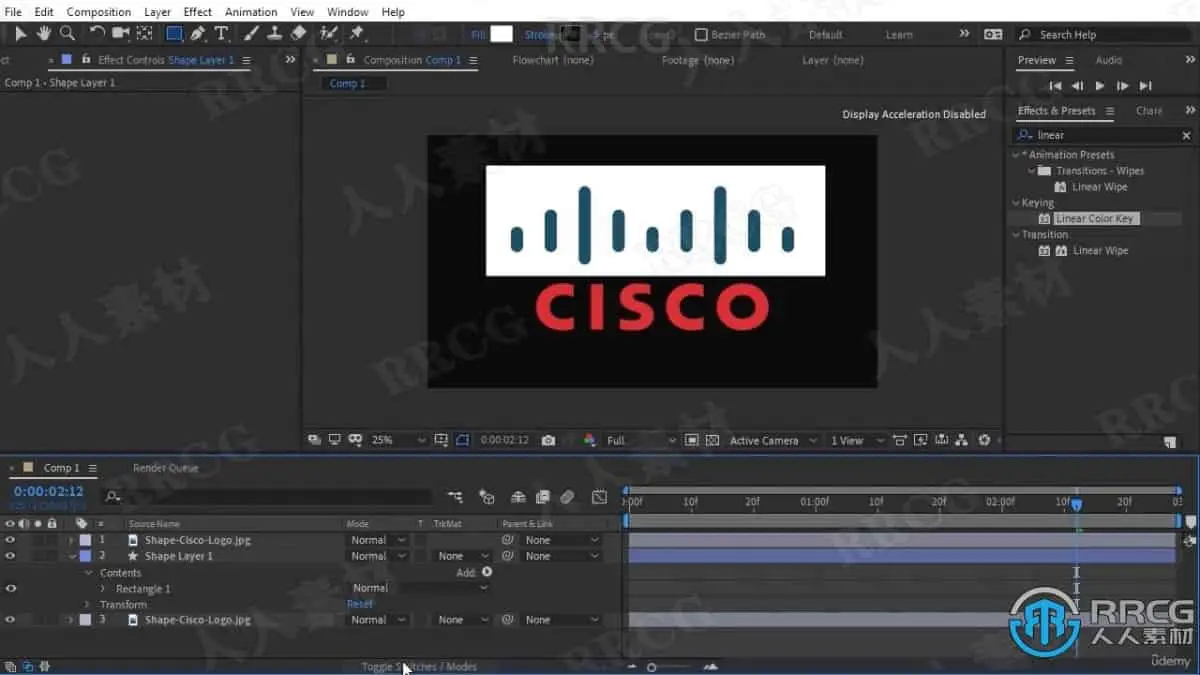Collapse the Keying effects category
This screenshot has height=675, width=1200.
click(x=1017, y=203)
